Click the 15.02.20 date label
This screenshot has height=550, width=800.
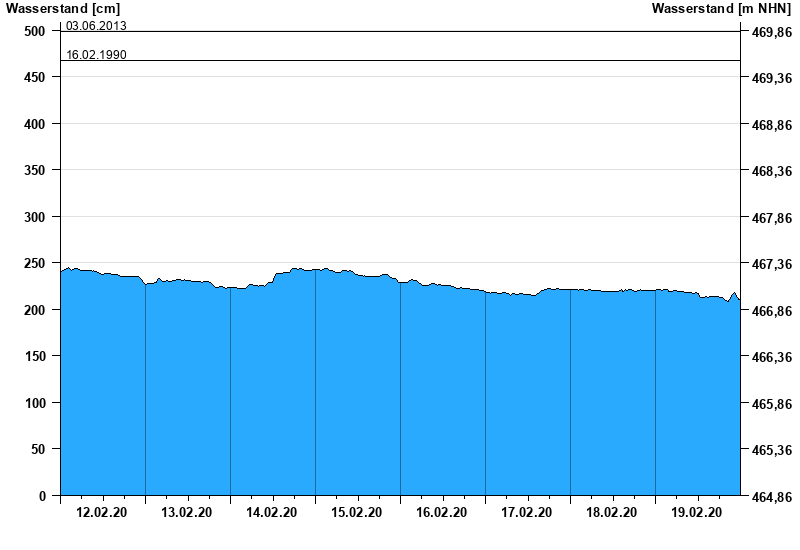click(x=356, y=512)
